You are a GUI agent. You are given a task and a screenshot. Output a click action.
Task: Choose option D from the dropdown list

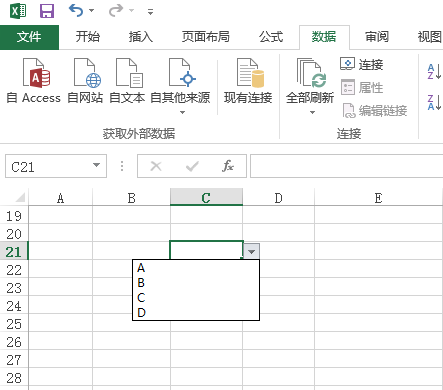click(x=196, y=313)
